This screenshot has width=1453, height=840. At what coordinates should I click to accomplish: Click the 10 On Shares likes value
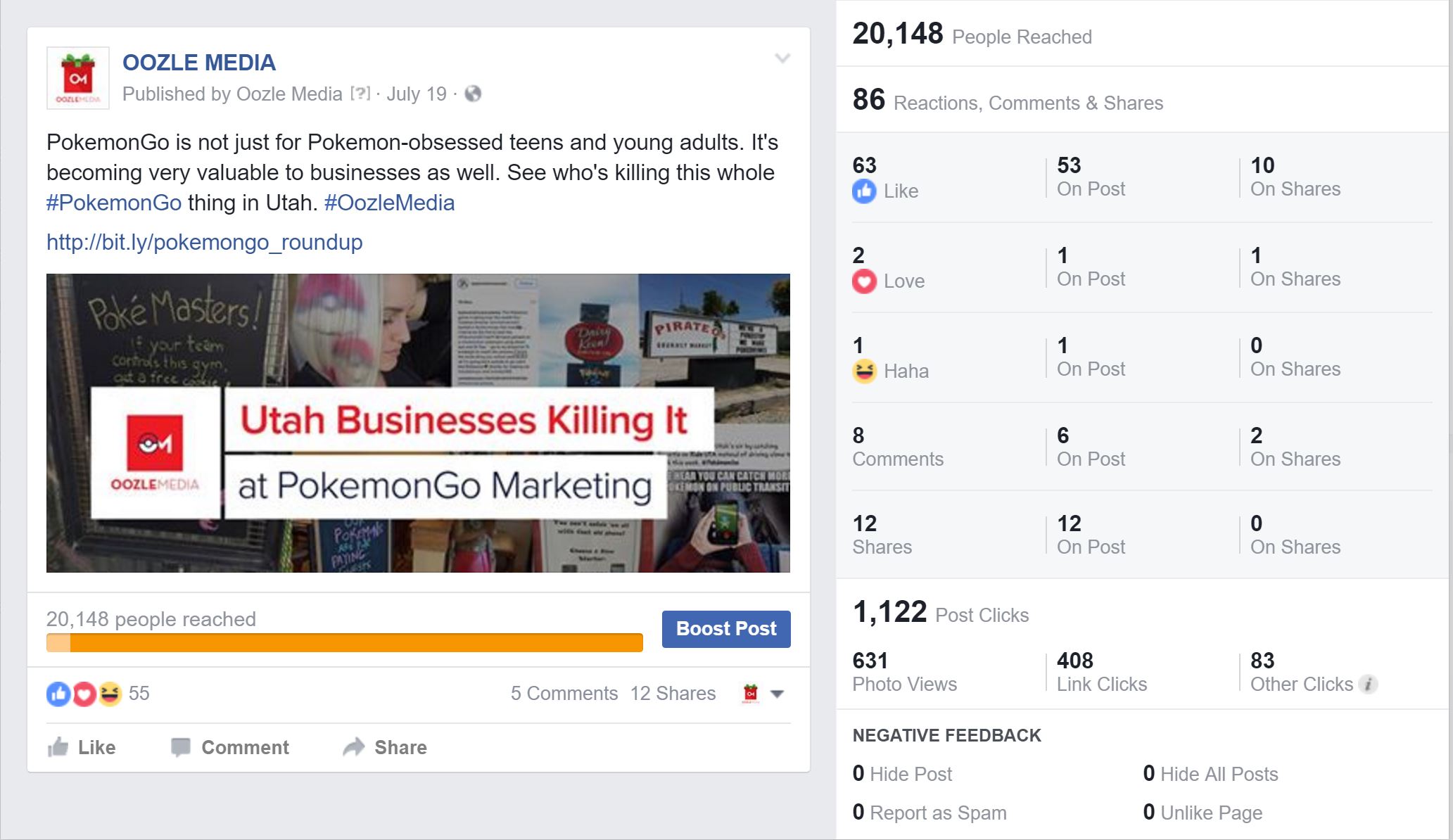click(1295, 177)
